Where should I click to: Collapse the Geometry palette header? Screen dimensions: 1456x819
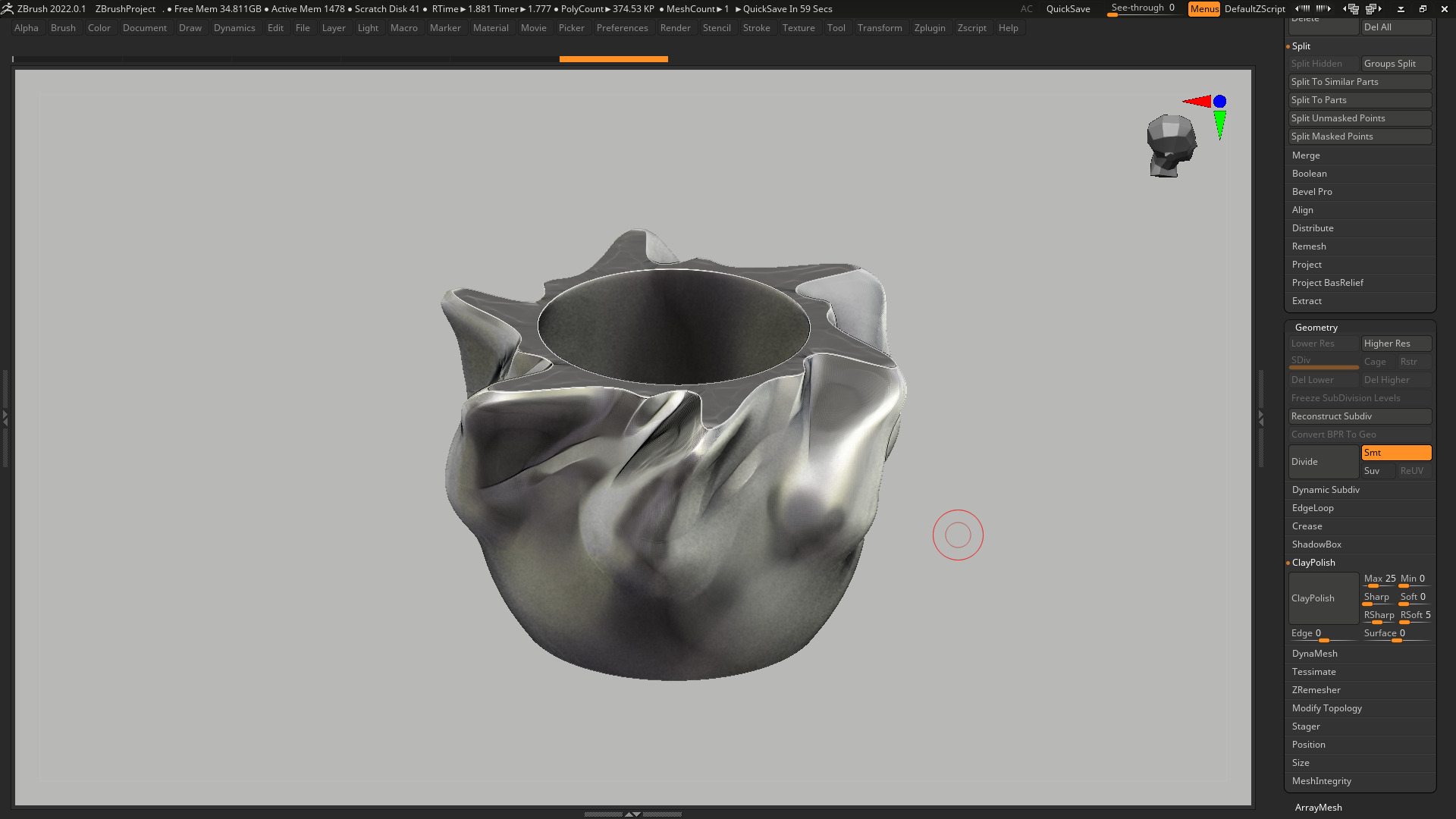coord(1316,328)
